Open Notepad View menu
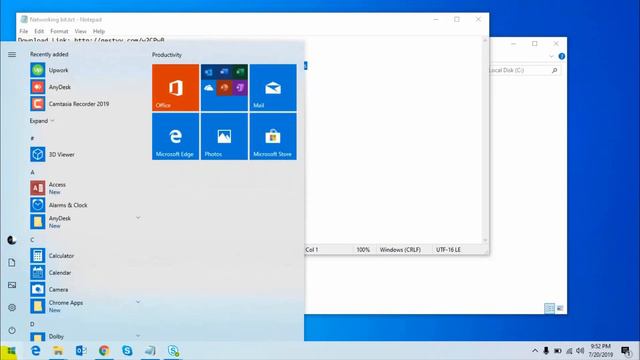 tap(80, 31)
